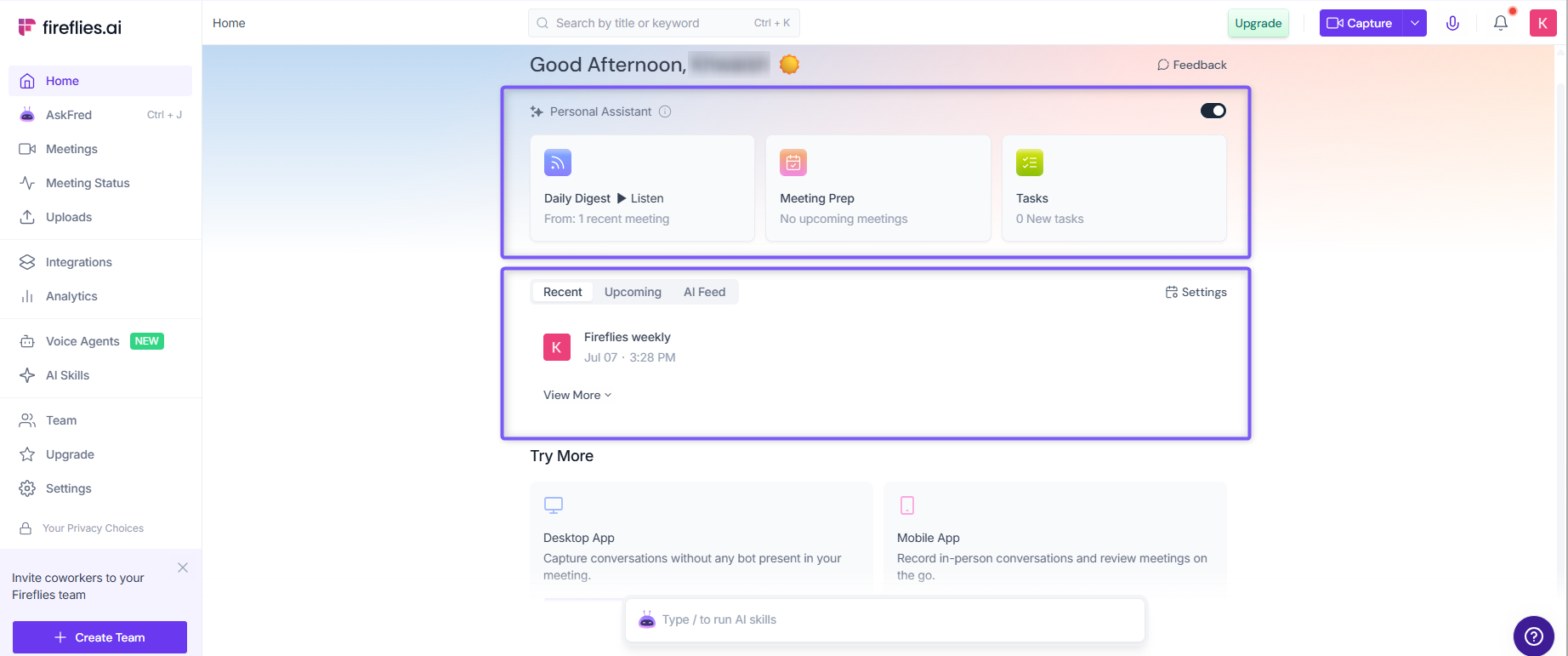Open the Uploads section
The height and width of the screenshot is (656, 1568).
click(x=100, y=217)
